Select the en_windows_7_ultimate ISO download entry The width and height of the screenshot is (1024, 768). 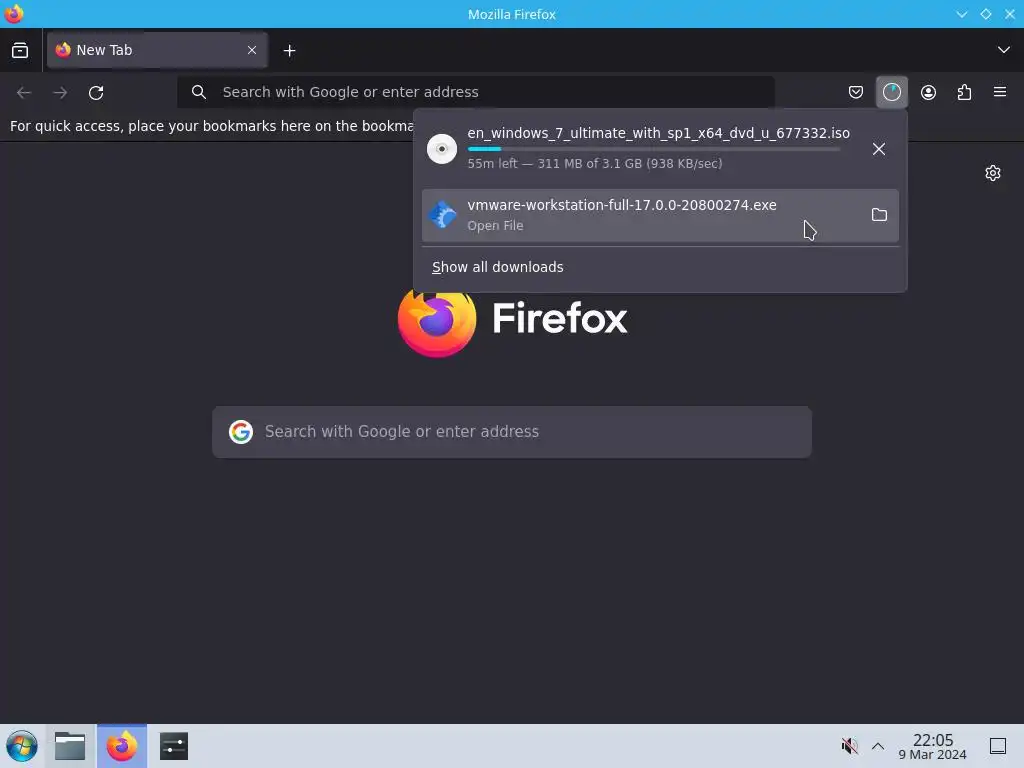pyautogui.click(x=659, y=148)
